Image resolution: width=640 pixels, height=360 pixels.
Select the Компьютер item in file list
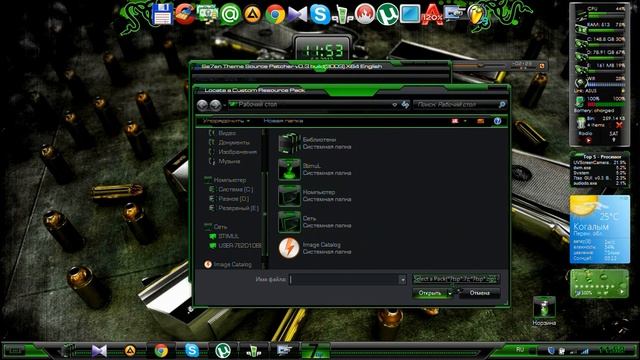pos(315,196)
